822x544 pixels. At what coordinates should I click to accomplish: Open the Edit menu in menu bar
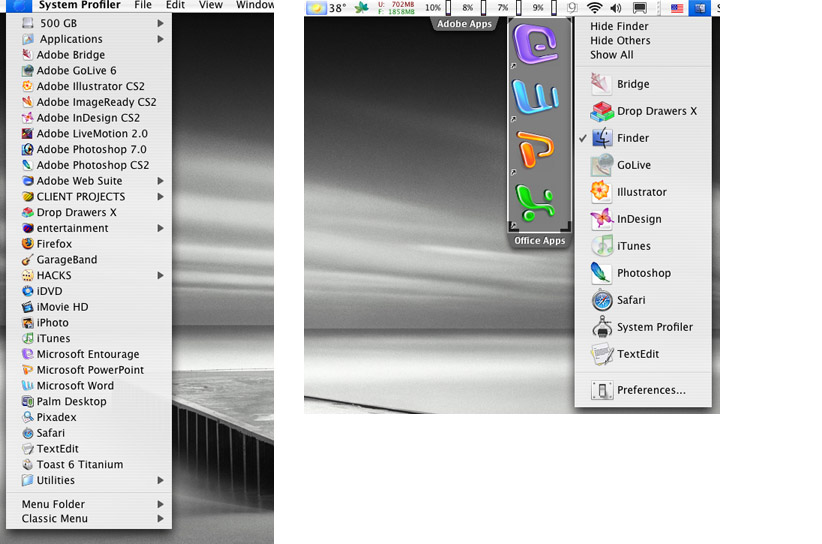(x=175, y=5)
